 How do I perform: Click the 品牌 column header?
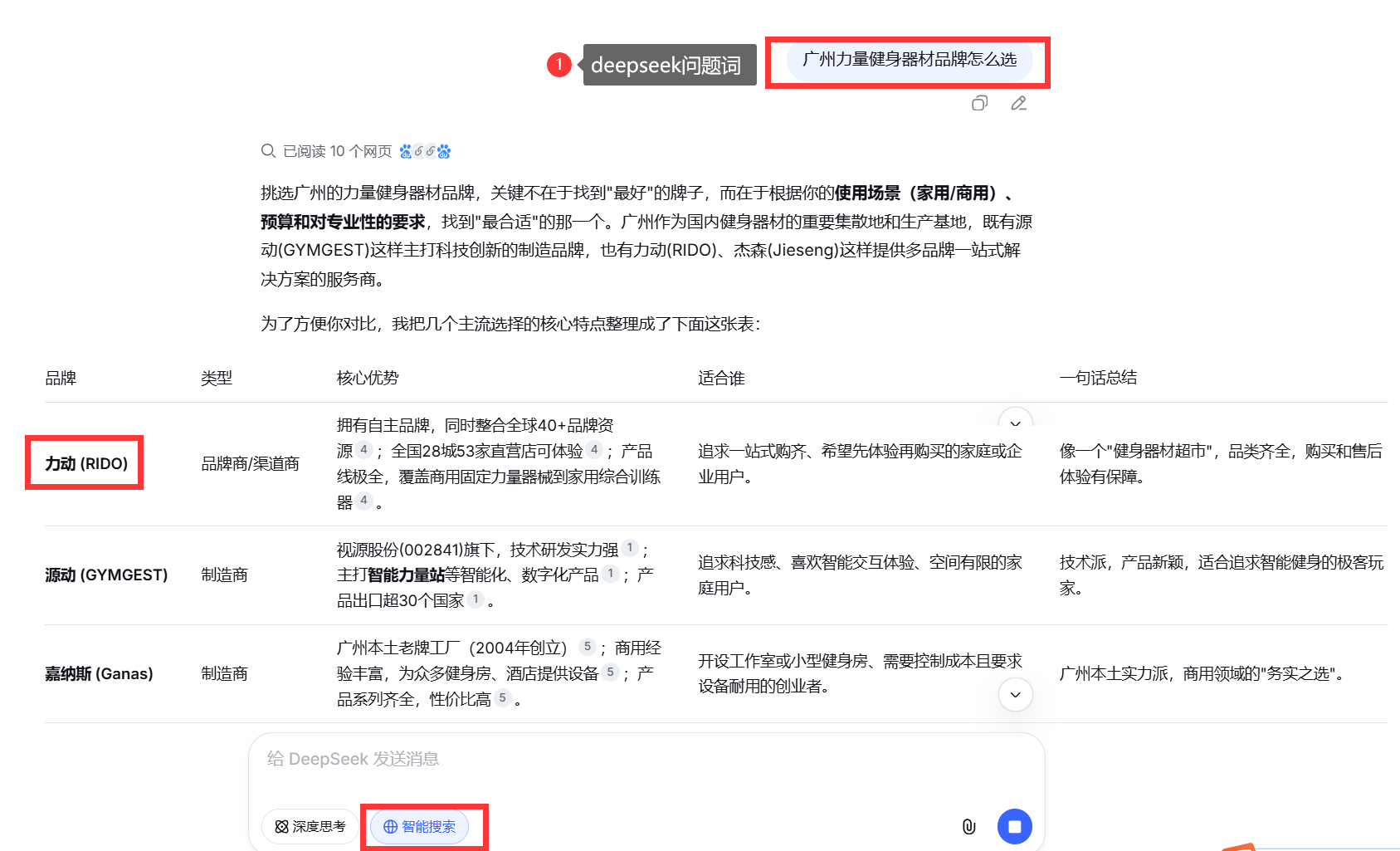[x=61, y=379]
